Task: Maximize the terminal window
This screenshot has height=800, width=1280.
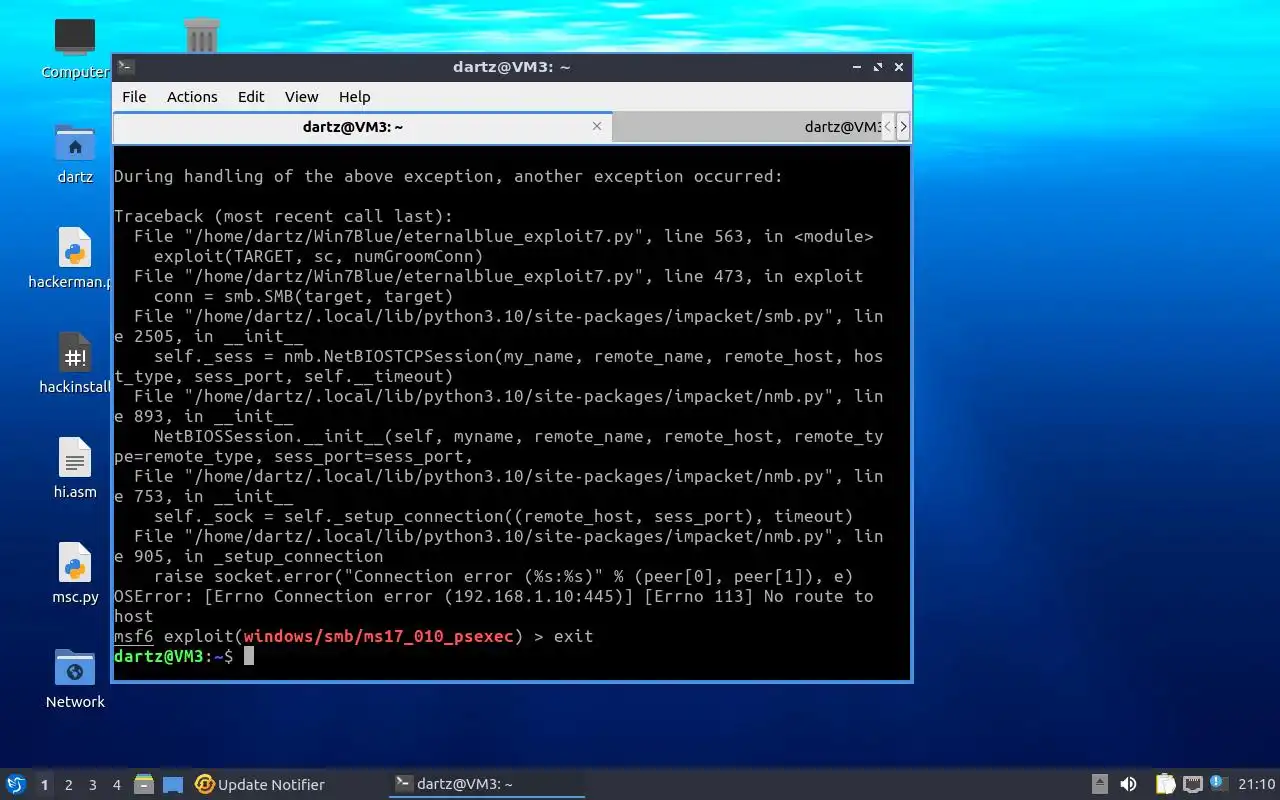Action: coord(878,67)
